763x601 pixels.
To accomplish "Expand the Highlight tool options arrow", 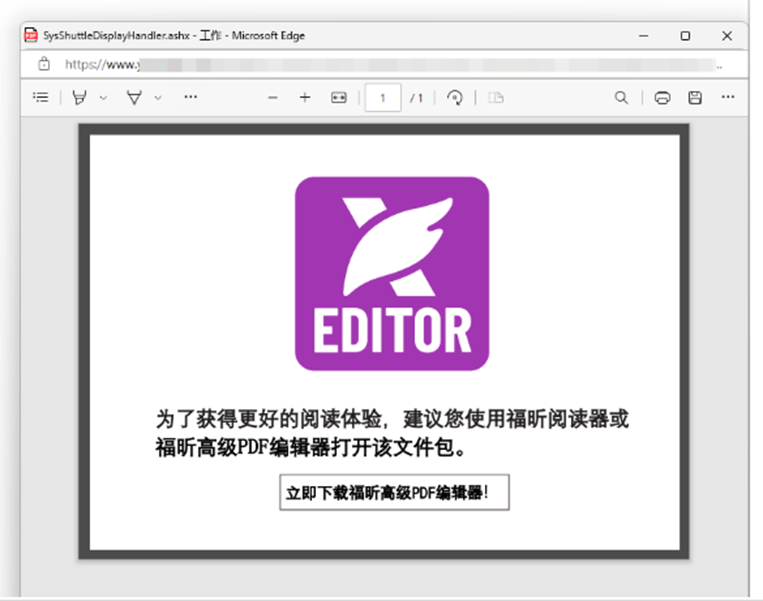I will click(103, 98).
